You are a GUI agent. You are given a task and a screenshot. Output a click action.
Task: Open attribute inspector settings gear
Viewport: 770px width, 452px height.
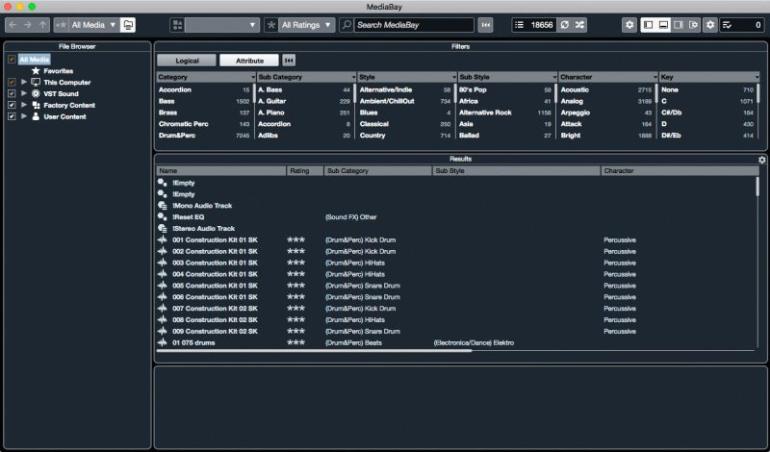tap(629, 25)
